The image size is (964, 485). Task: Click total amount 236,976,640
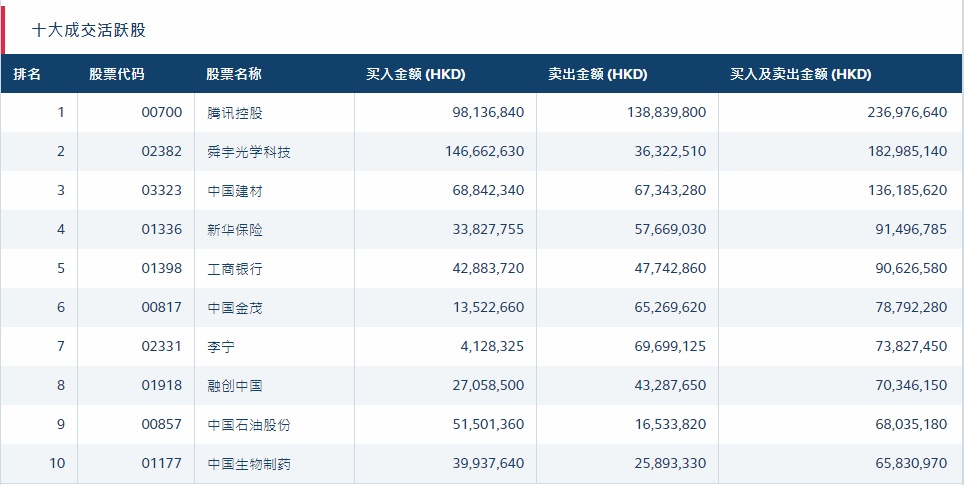[x=907, y=112]
